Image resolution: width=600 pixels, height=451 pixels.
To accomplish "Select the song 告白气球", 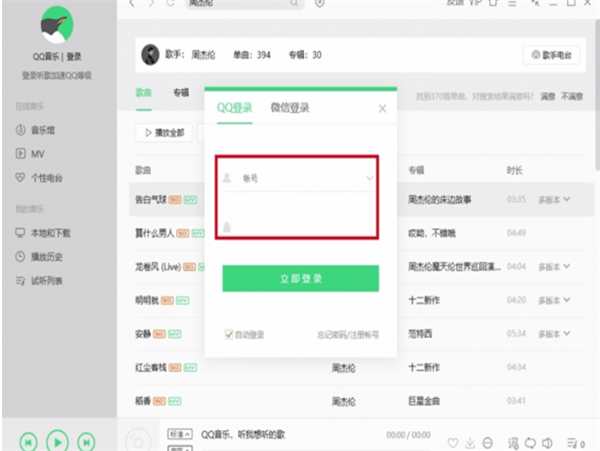I will point(151,200).
